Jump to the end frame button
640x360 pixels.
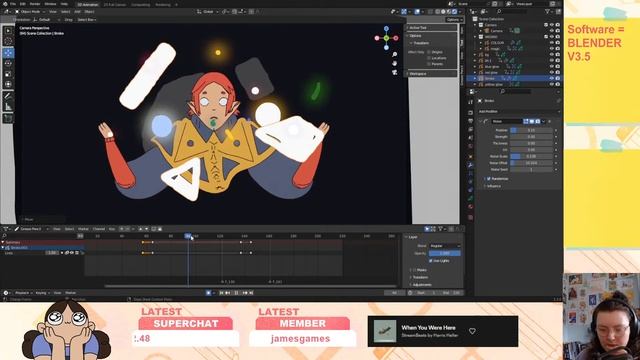251,293
